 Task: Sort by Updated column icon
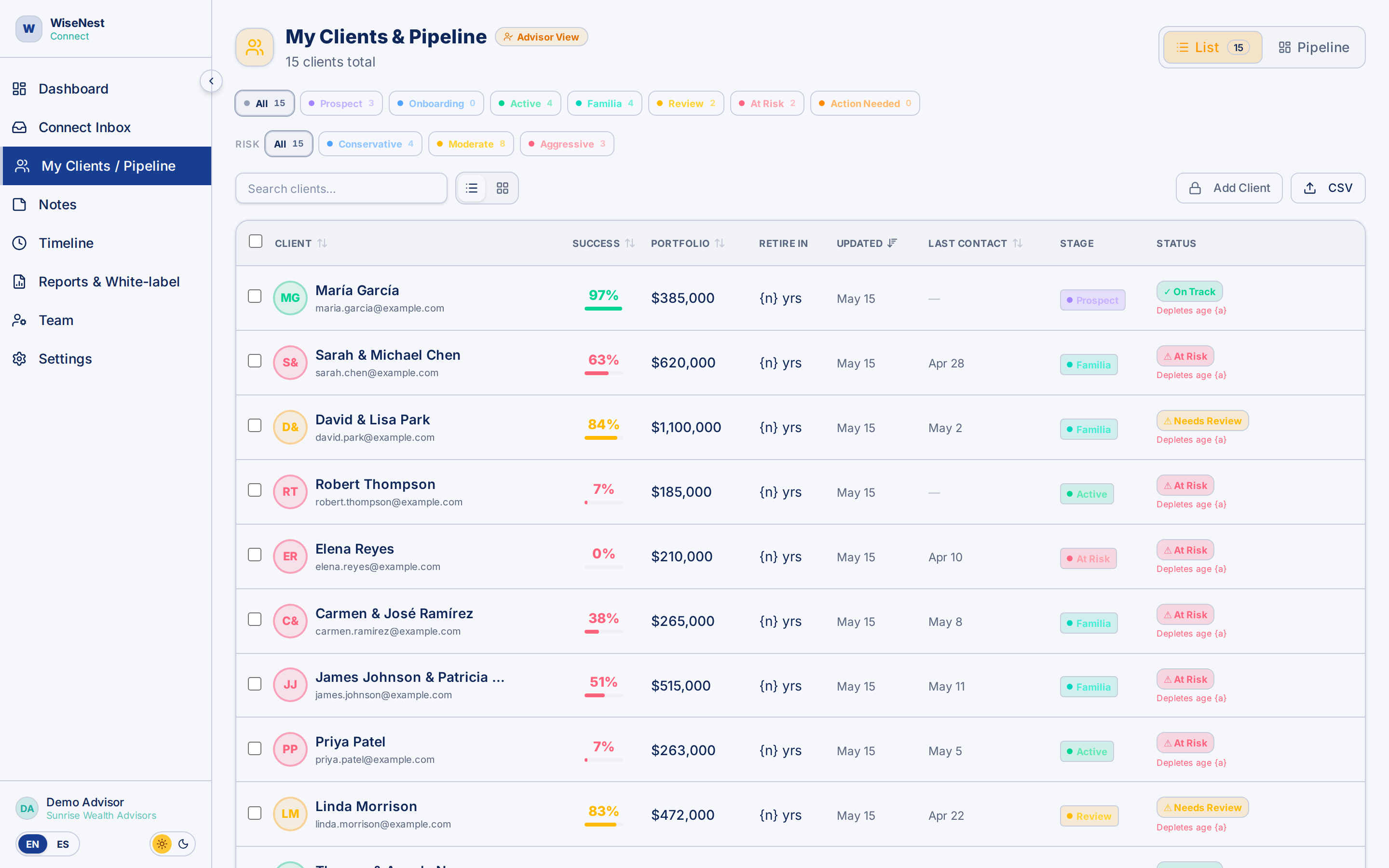tap(892, 244)
